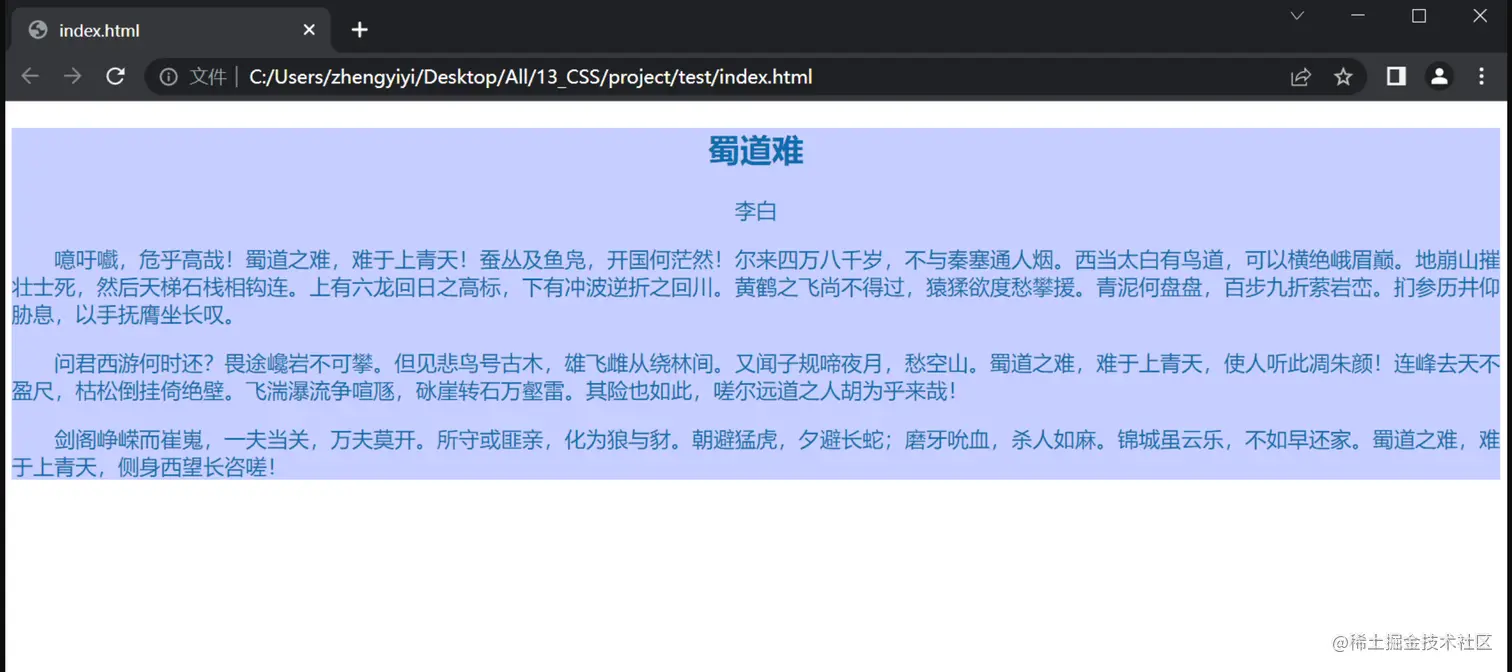This screenshot has height=672, width=1512.
Task: Minimize the browser window
Action: point(1358,16)
